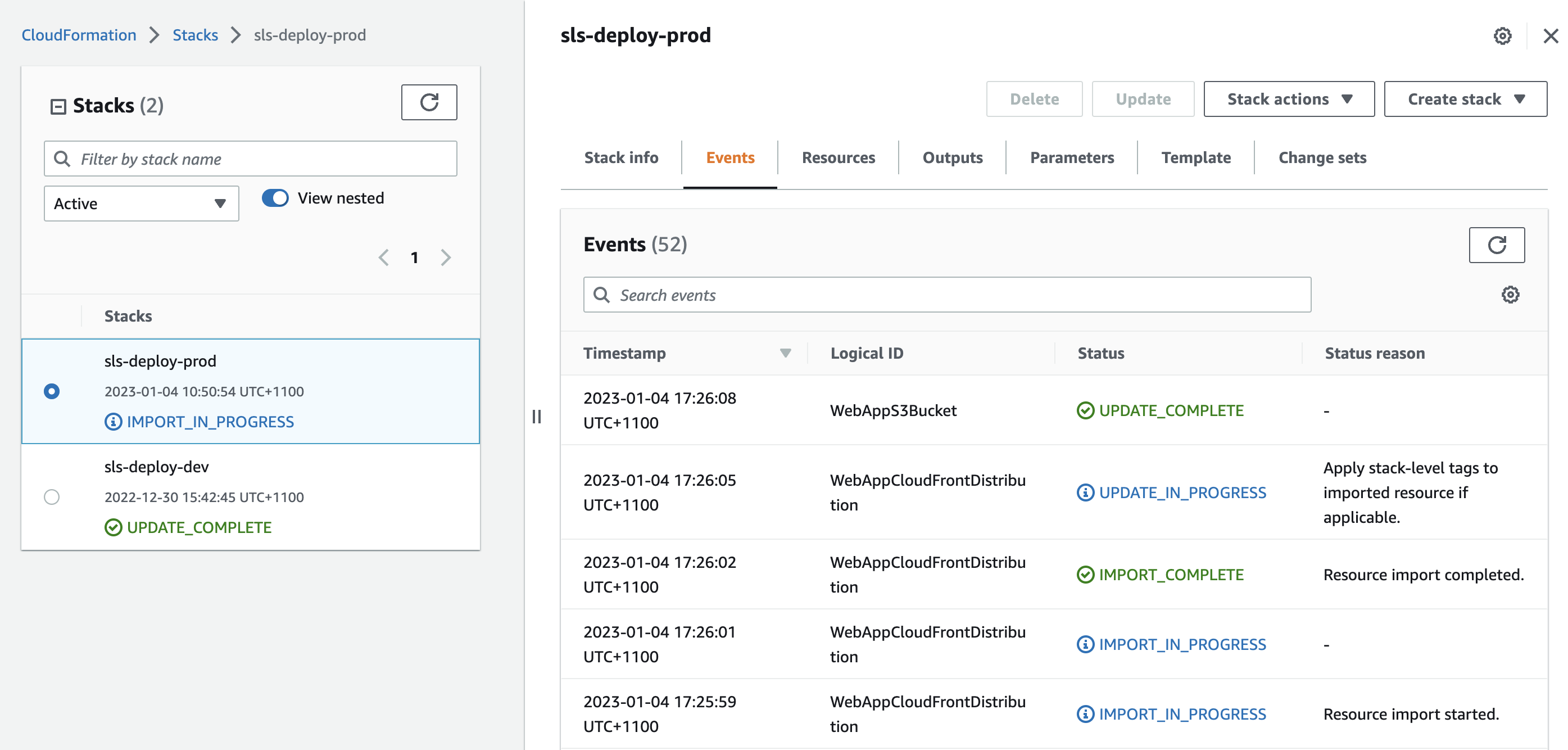This screenshot has width=1568, height=750.
Task: Switch to the Events tab
Action: click(730, 157)
